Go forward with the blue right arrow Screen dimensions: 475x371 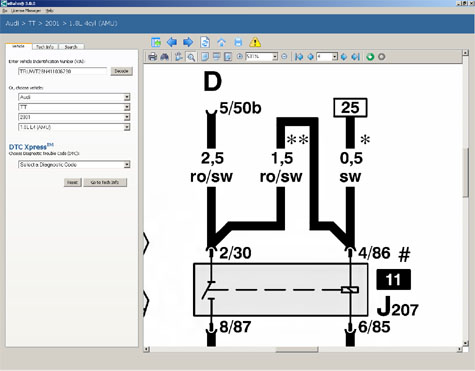point(188,42)
